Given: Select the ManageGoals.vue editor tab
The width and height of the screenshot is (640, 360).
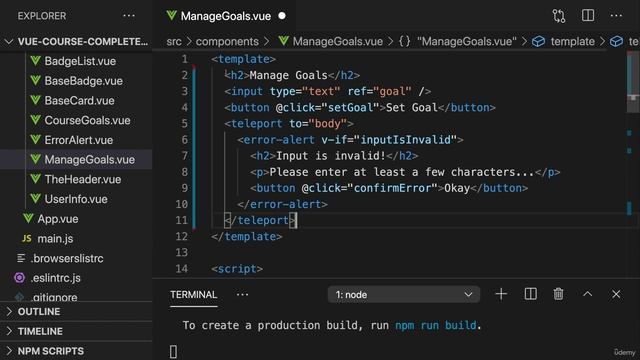Looking at the screenshot, I should point(225,16).
